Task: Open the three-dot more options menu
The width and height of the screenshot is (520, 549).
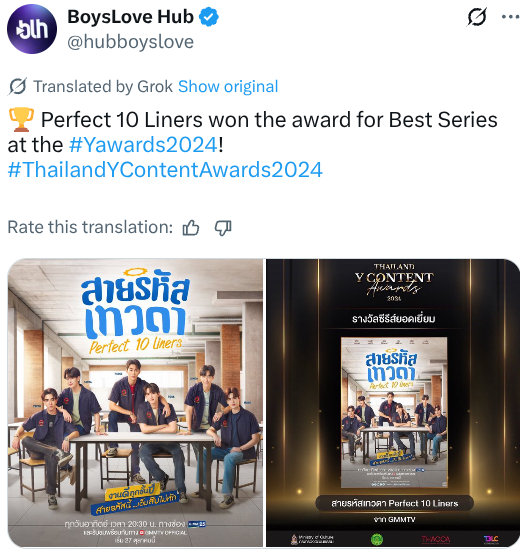Action: click(x=510, y=16)
